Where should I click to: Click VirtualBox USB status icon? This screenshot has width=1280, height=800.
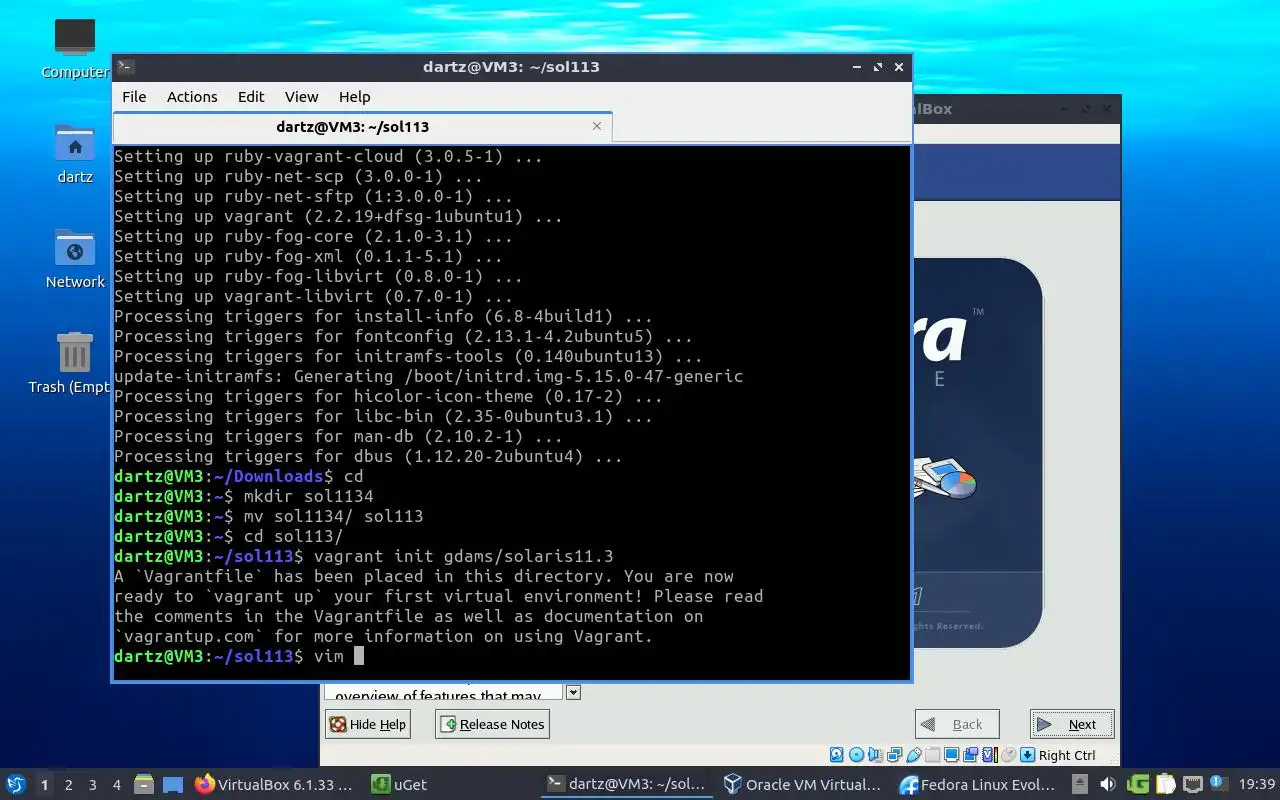tap(913, 755)
